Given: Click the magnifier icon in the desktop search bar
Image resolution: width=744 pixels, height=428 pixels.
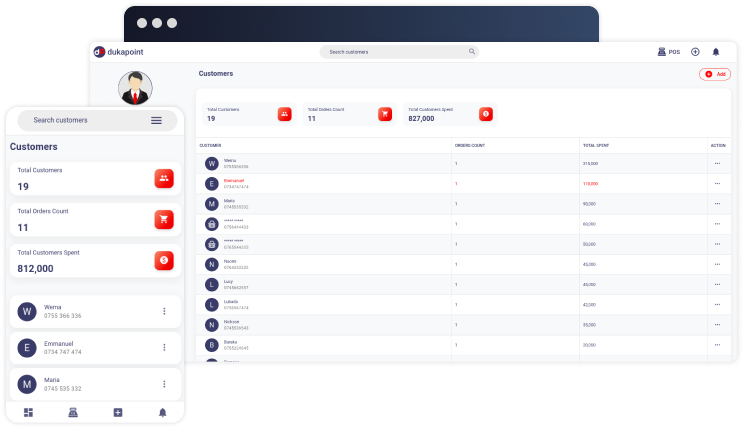Looking at the screenshot, I should (472, 51).
